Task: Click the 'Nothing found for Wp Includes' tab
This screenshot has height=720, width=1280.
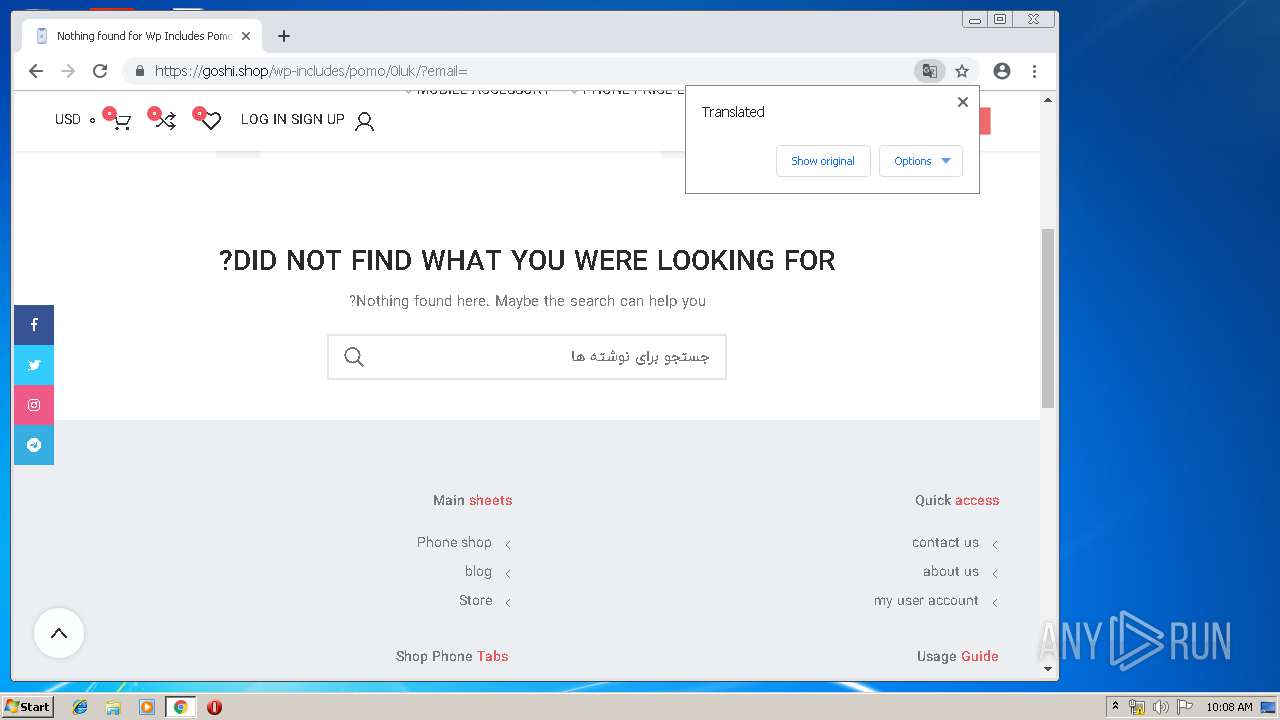Action: [140, 36]
